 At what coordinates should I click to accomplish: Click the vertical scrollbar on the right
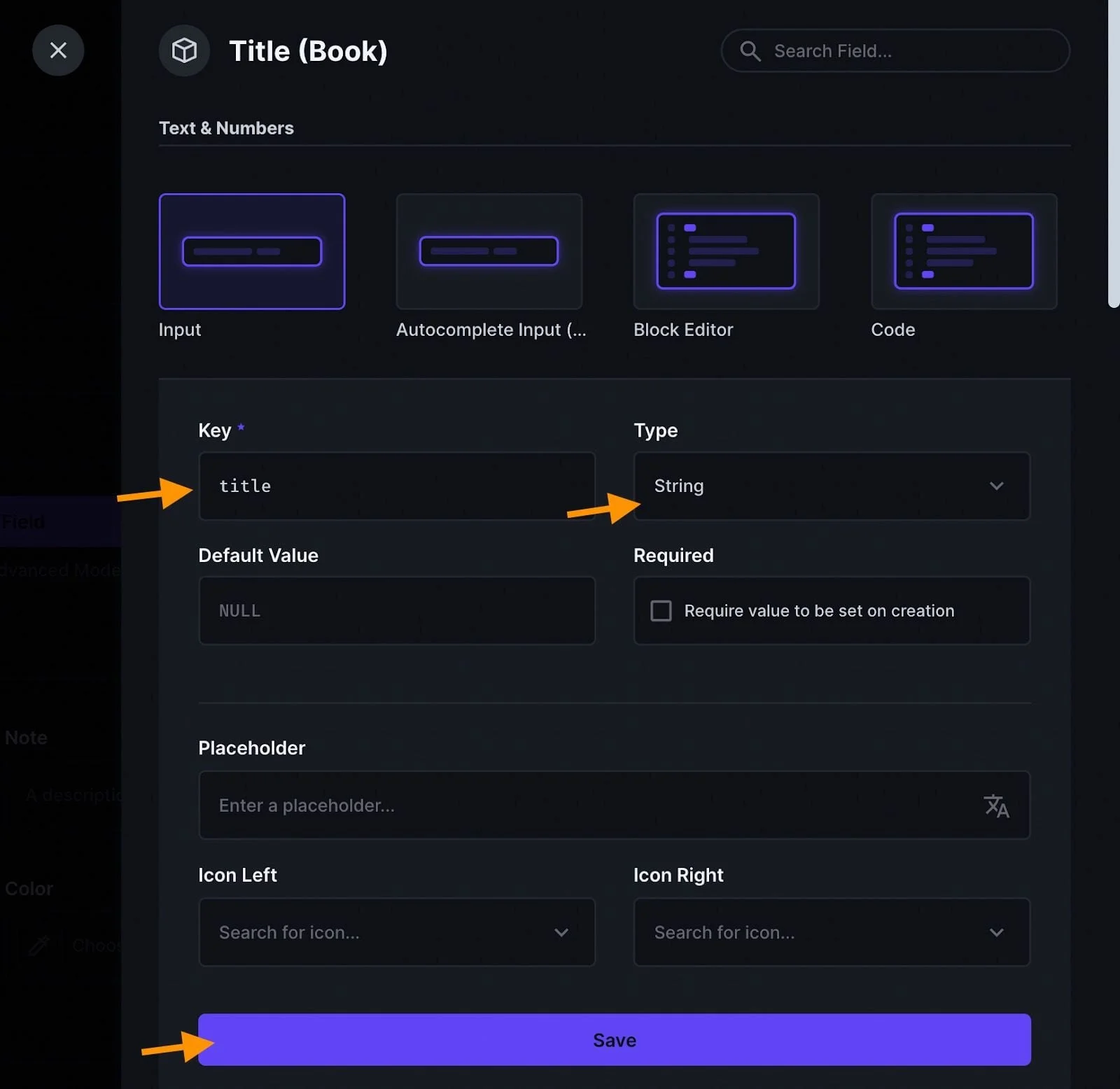pyautogui.click(x=1113, y=154)
